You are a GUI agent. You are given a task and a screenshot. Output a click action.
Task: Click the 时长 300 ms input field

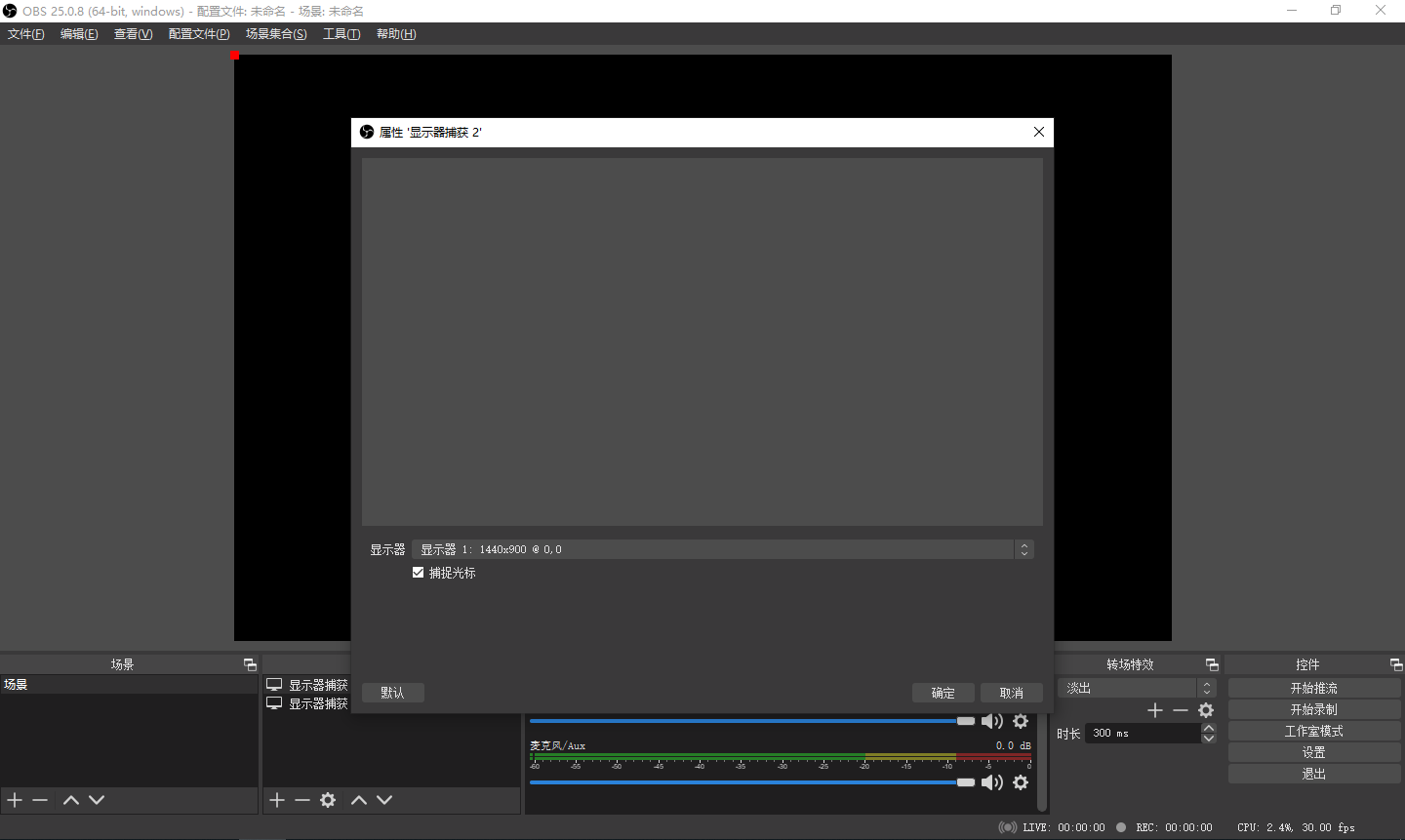(x=1143, y=733)
